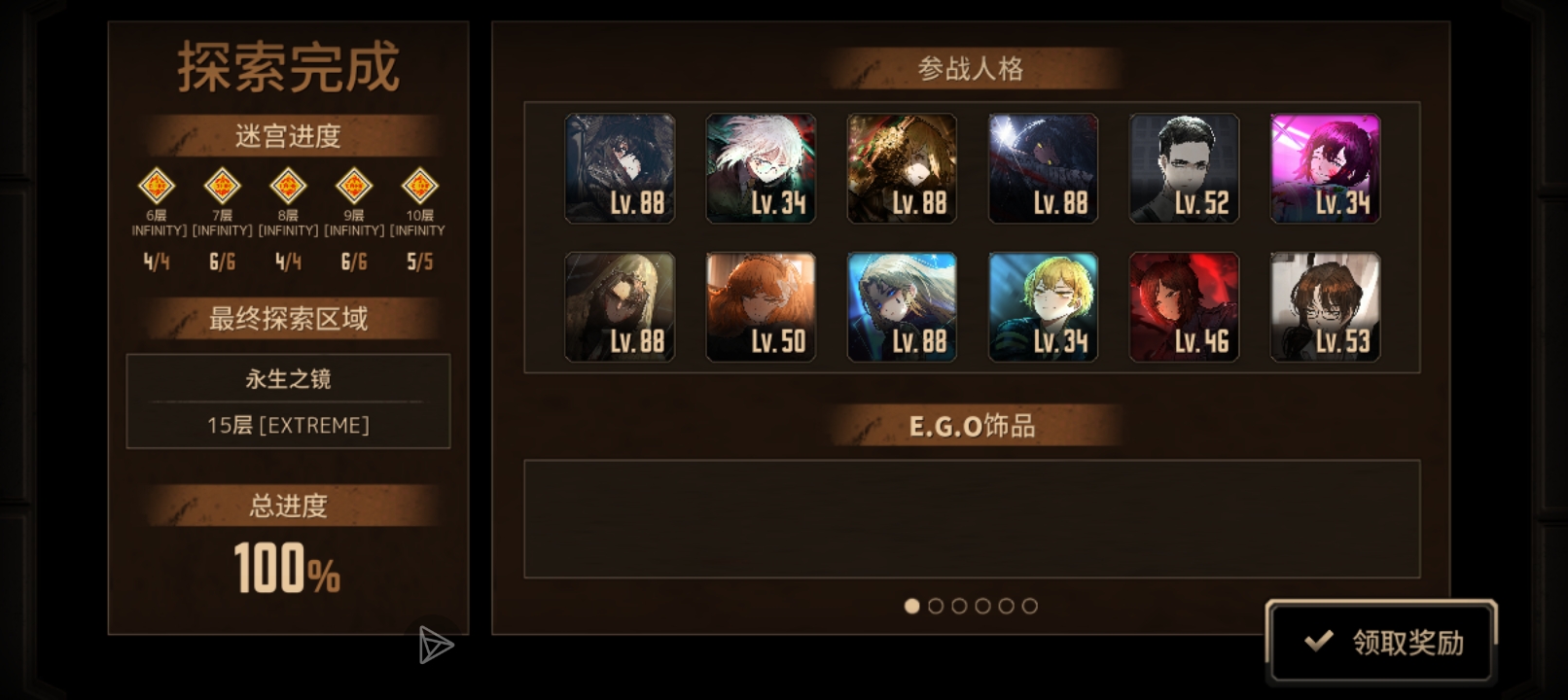Select the white-haired Lv.34 identity portrait
Screen dimensions: 1568x700
tap(761, 169)
